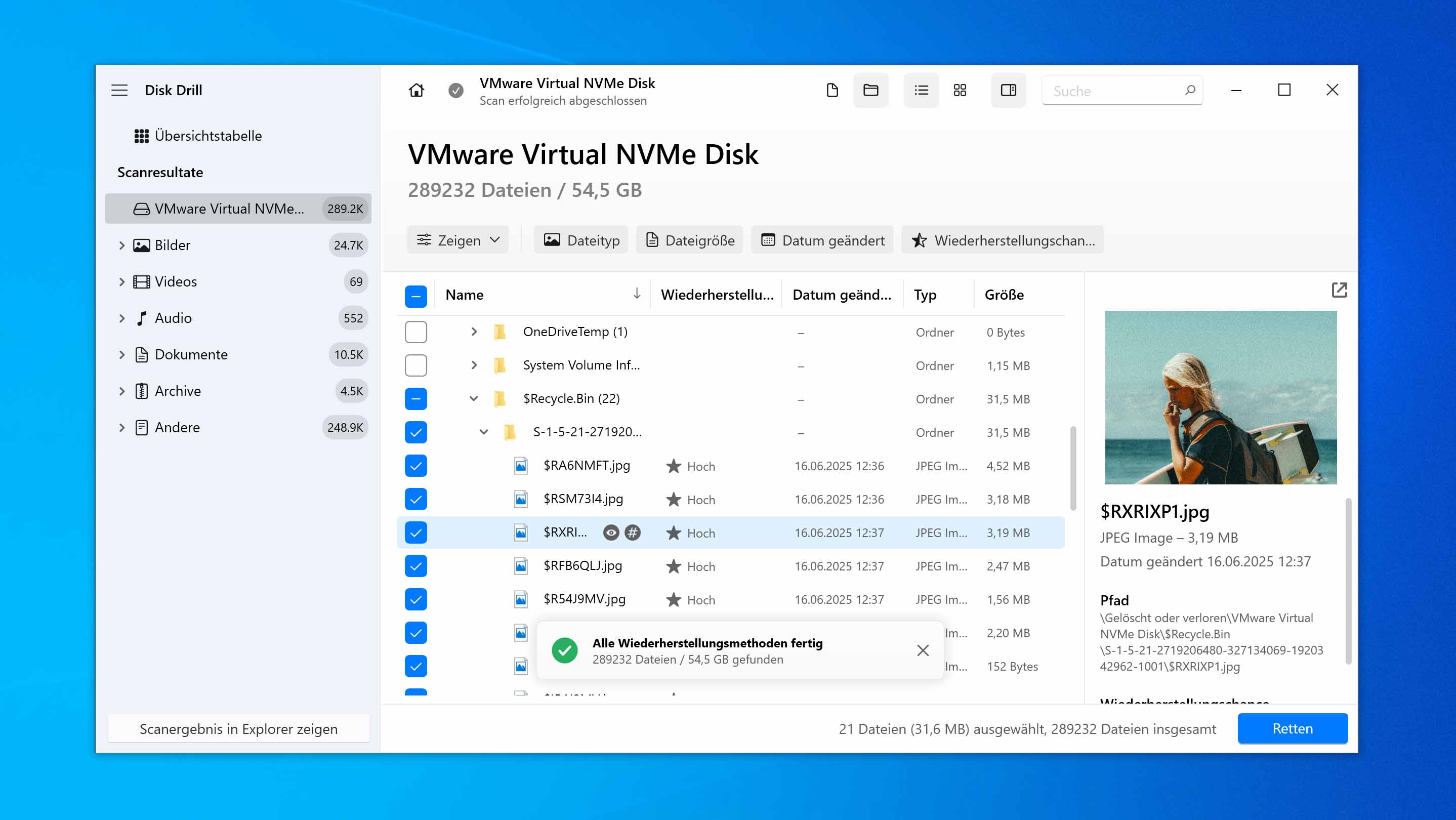Expand the Dokumente category

pyautogui.click(x=121, y=354)
